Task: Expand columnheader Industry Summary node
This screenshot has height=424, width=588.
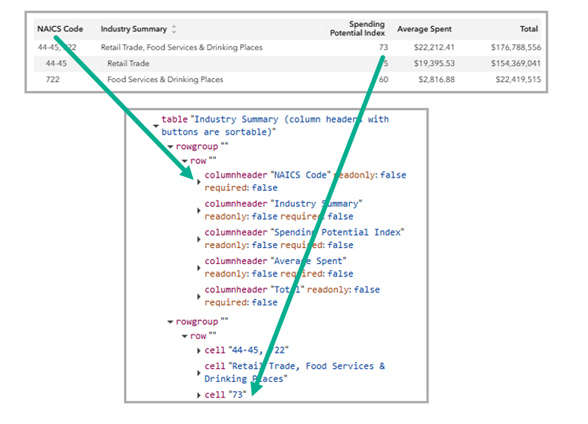Action: 199,211
